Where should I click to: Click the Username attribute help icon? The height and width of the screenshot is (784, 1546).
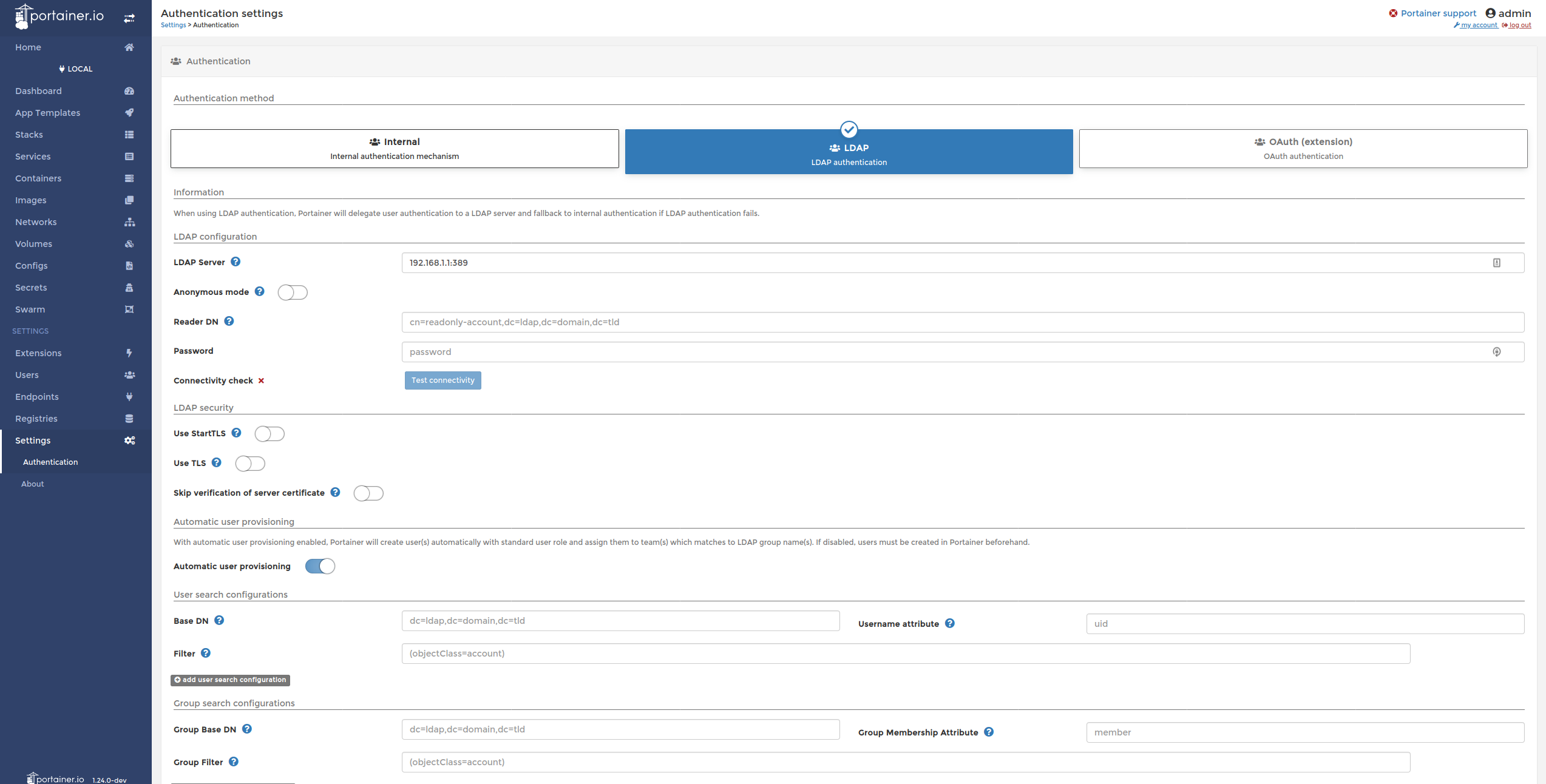pyautogui.click(x=950, y=623)
